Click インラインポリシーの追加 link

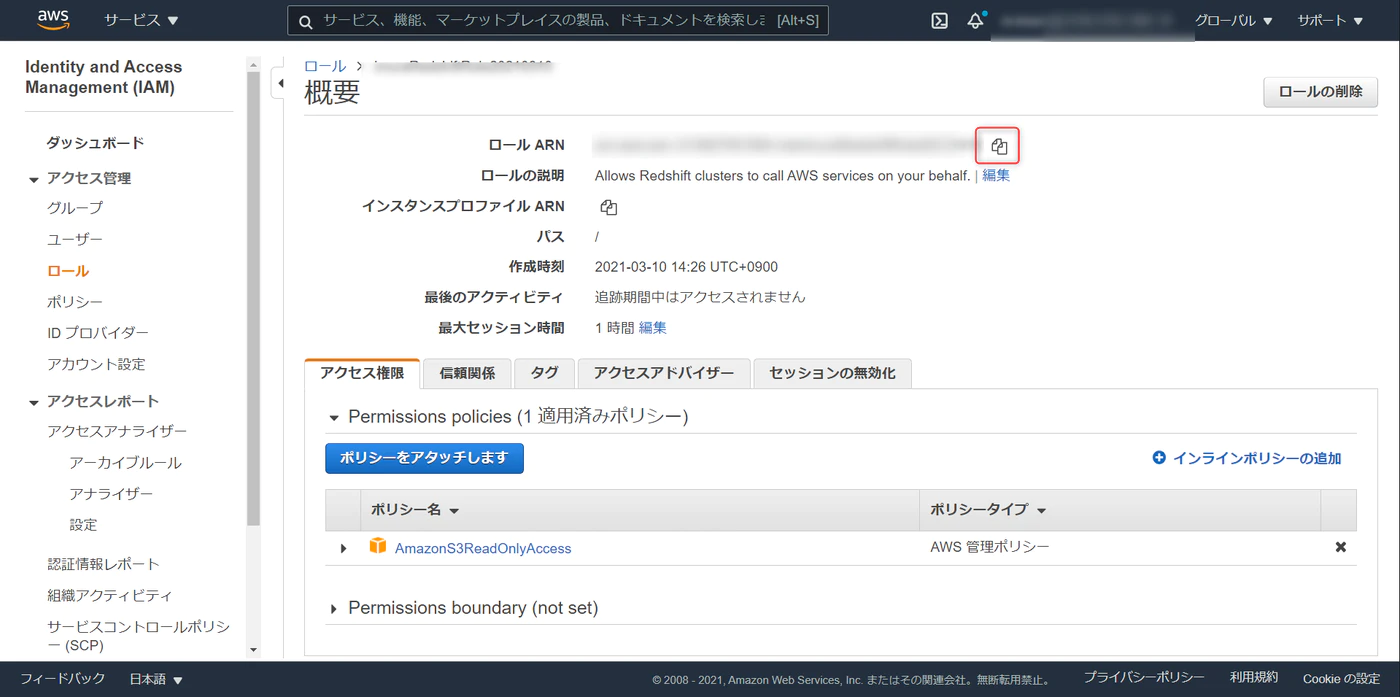pyautogui.click(x=1256, y=458)
